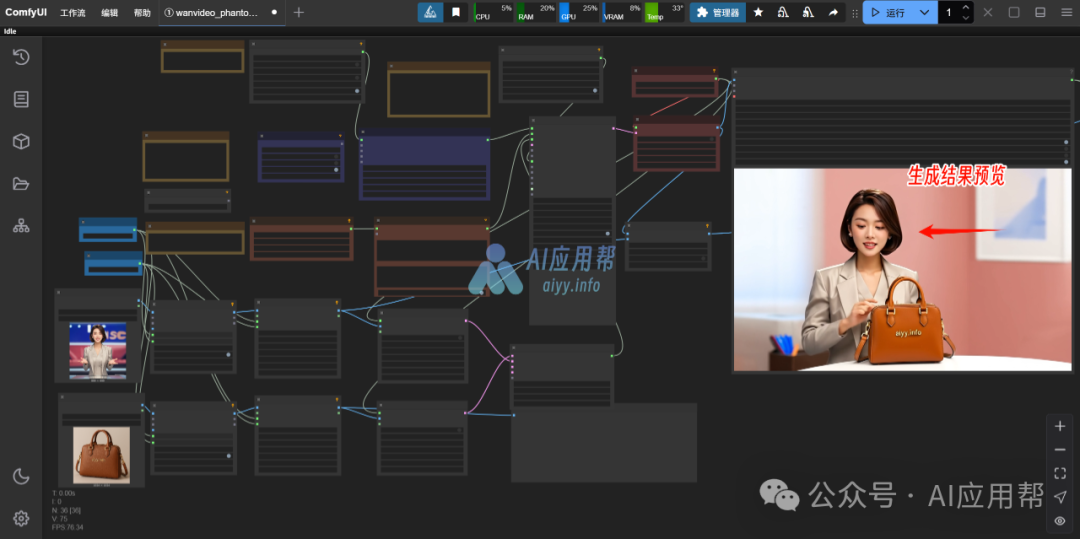
Task: Switch to the wanvideo_phanto... workflow tab
Action: pyautogui.click(x=216, y=13)
